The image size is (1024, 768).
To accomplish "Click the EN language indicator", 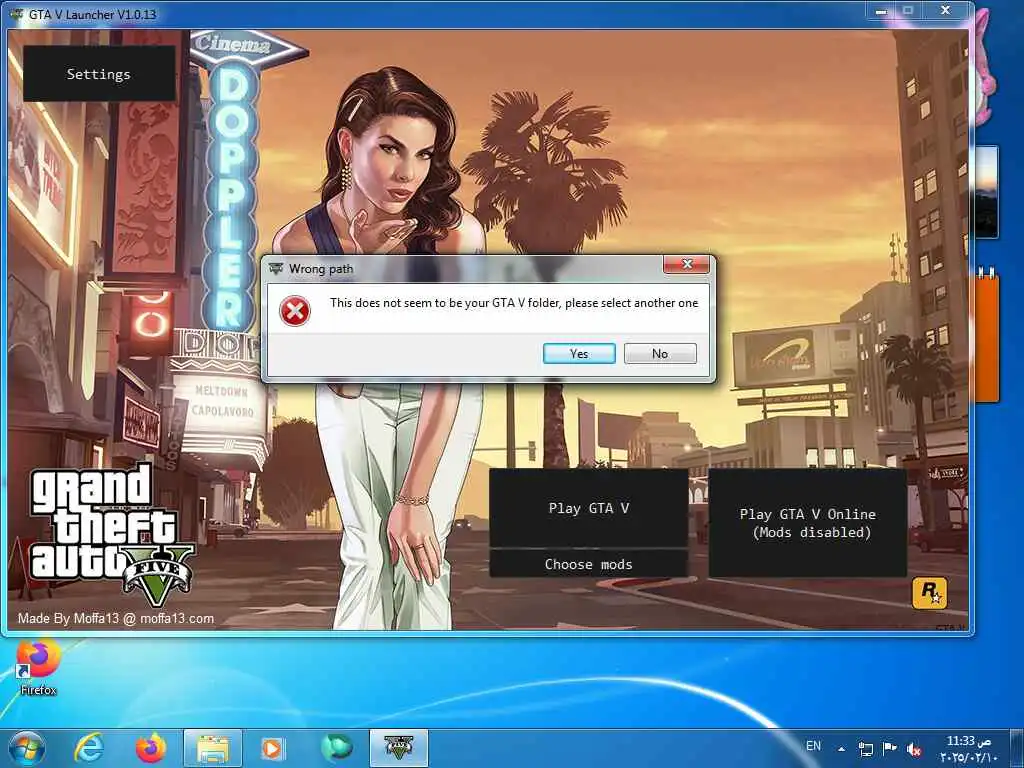I will pyautogui.click(x=813, y=746).
